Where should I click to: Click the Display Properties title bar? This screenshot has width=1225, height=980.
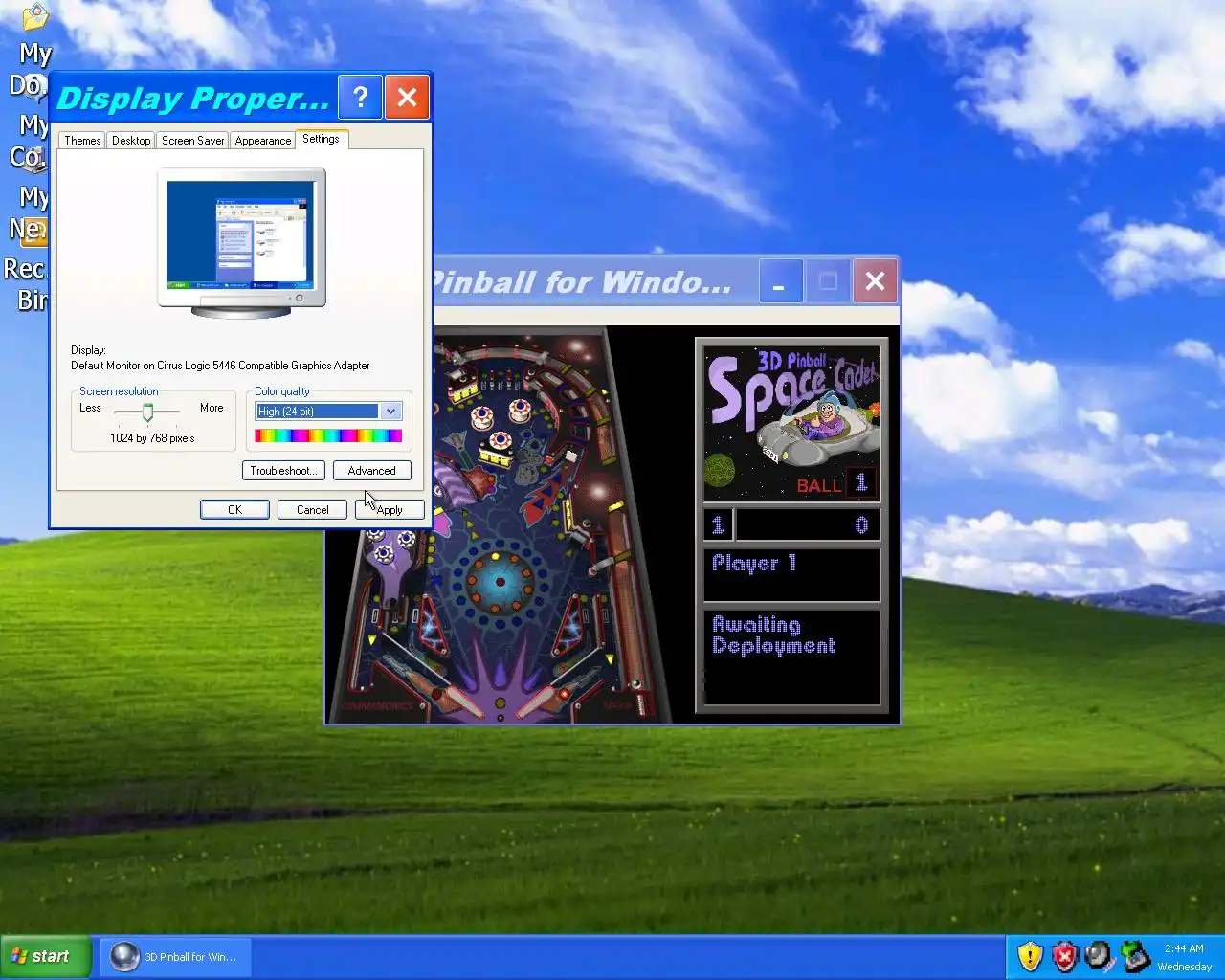[x=194, y=97]
